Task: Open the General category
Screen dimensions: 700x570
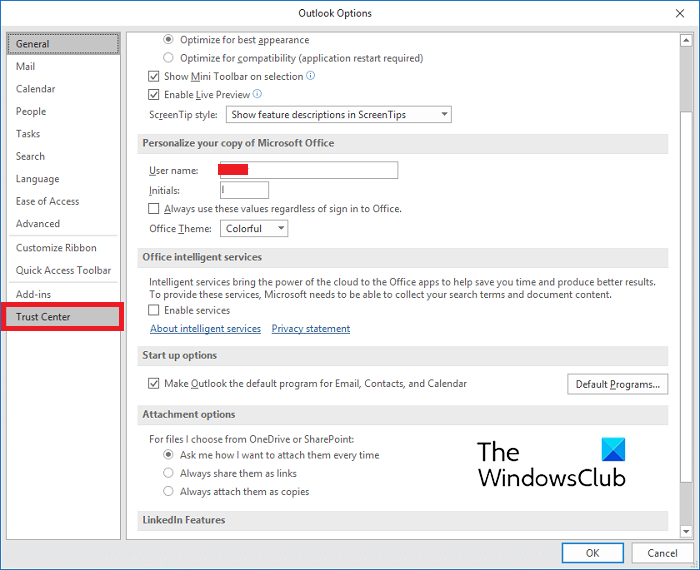Action: 63,44
